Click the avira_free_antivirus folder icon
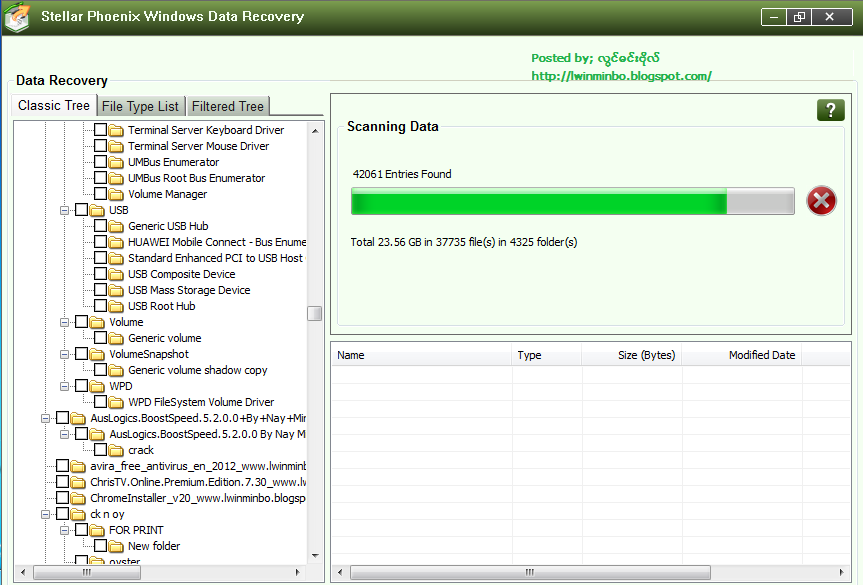Viewport: 863px width, 585px height. tap(78, 466)
